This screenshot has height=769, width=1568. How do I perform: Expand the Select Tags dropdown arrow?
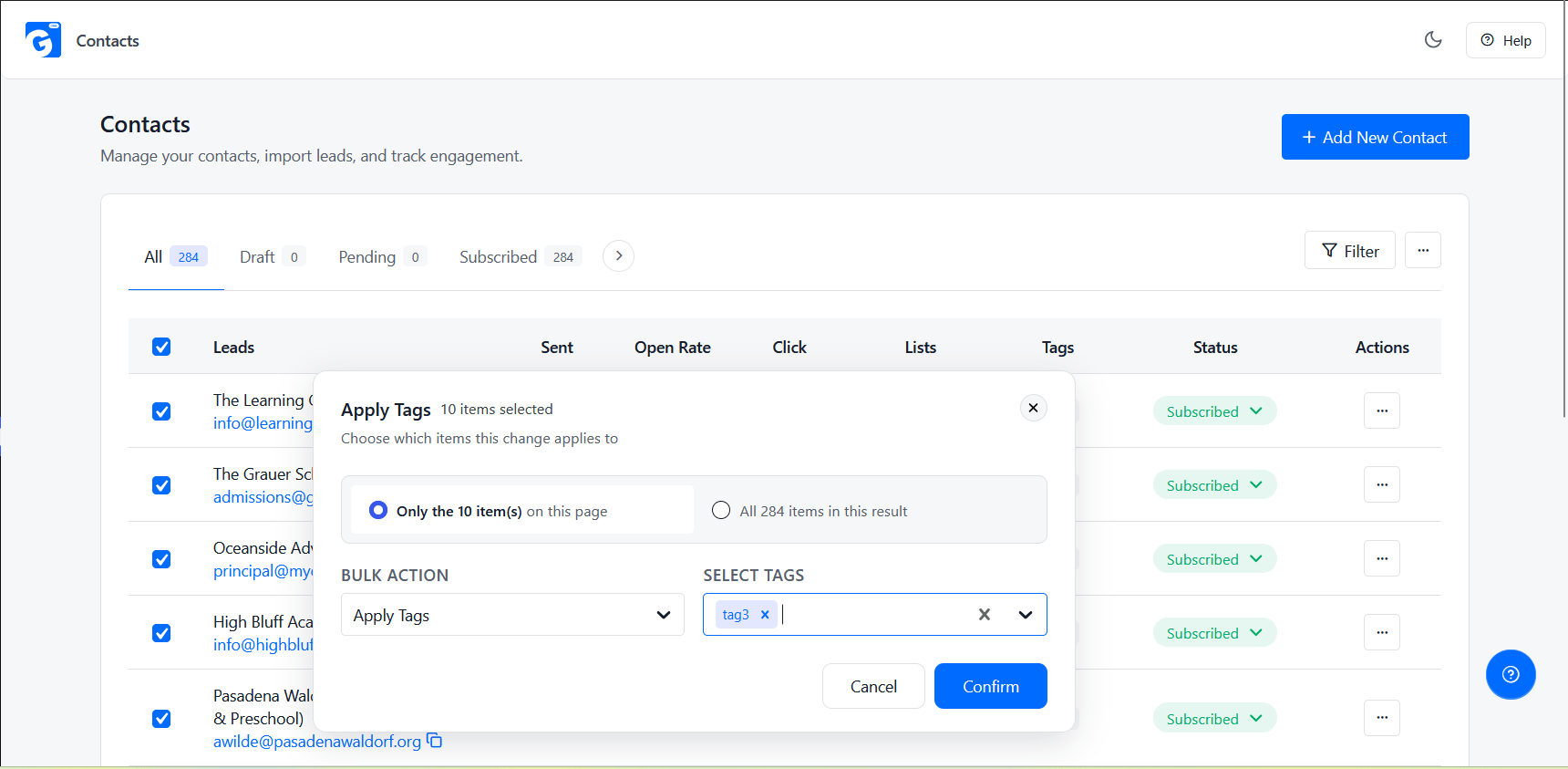click(x=1026, y=615)
